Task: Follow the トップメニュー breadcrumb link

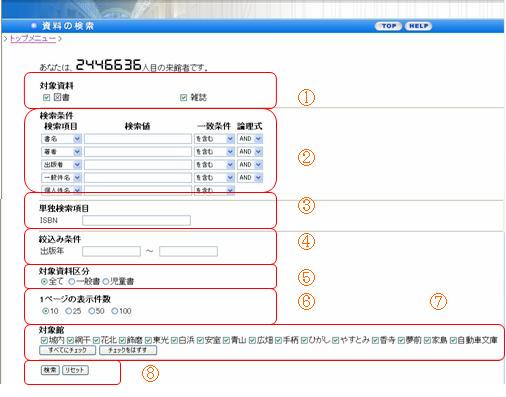Action: point(33,39)
